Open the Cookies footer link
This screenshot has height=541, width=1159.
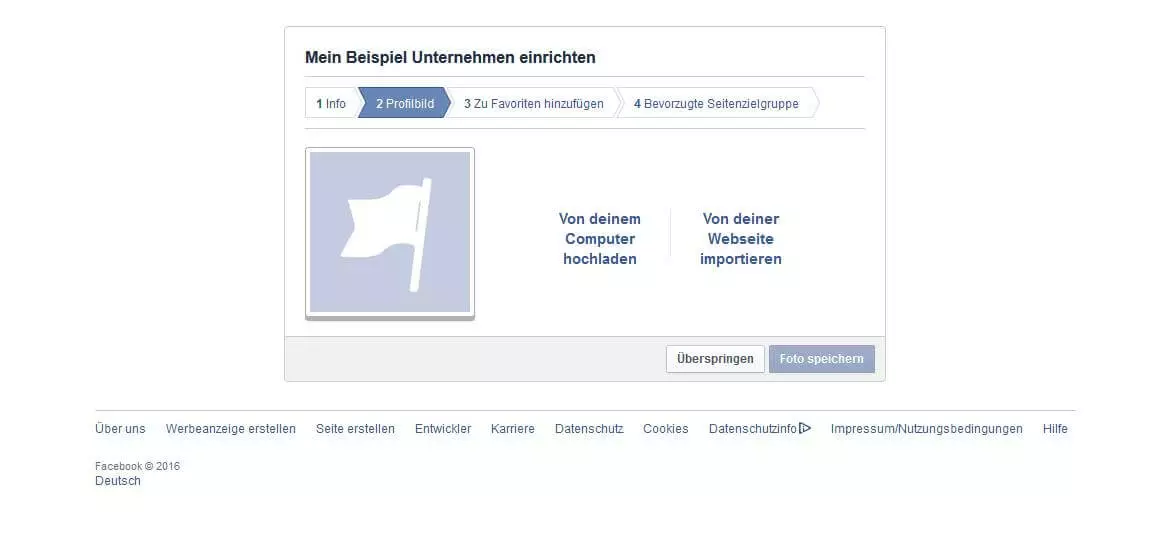[665, 429]
